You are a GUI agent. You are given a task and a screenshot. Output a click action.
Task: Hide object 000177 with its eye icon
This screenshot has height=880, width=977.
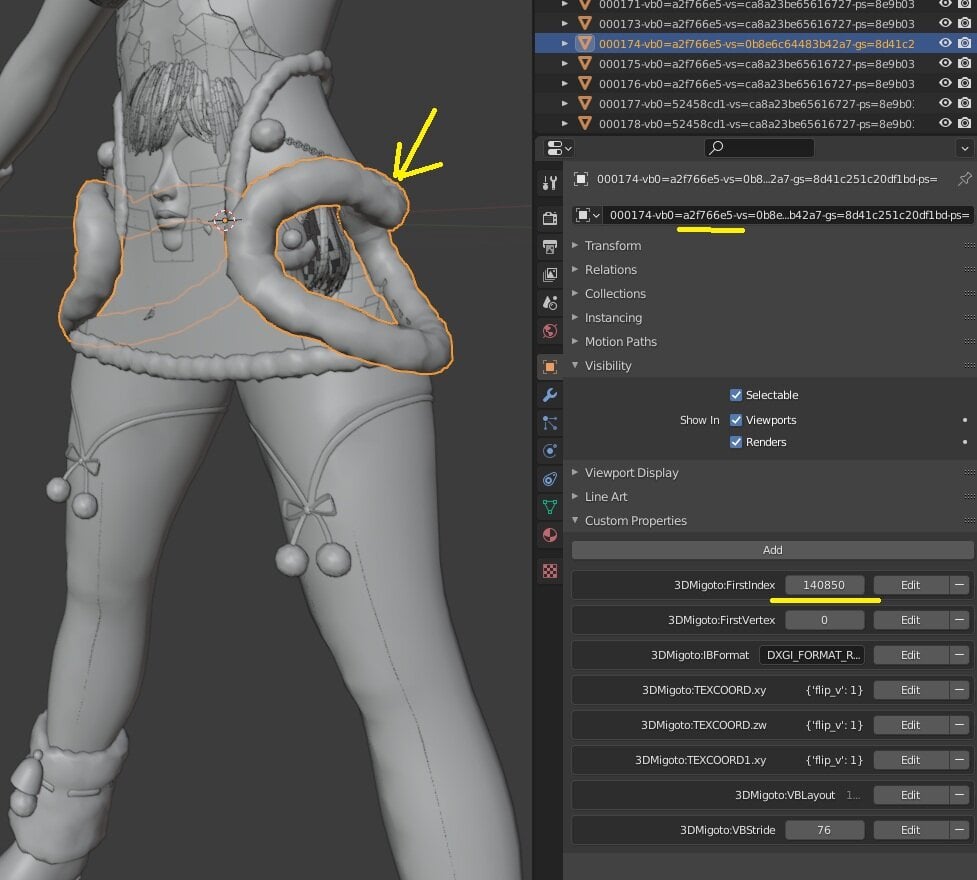[945, 103]
